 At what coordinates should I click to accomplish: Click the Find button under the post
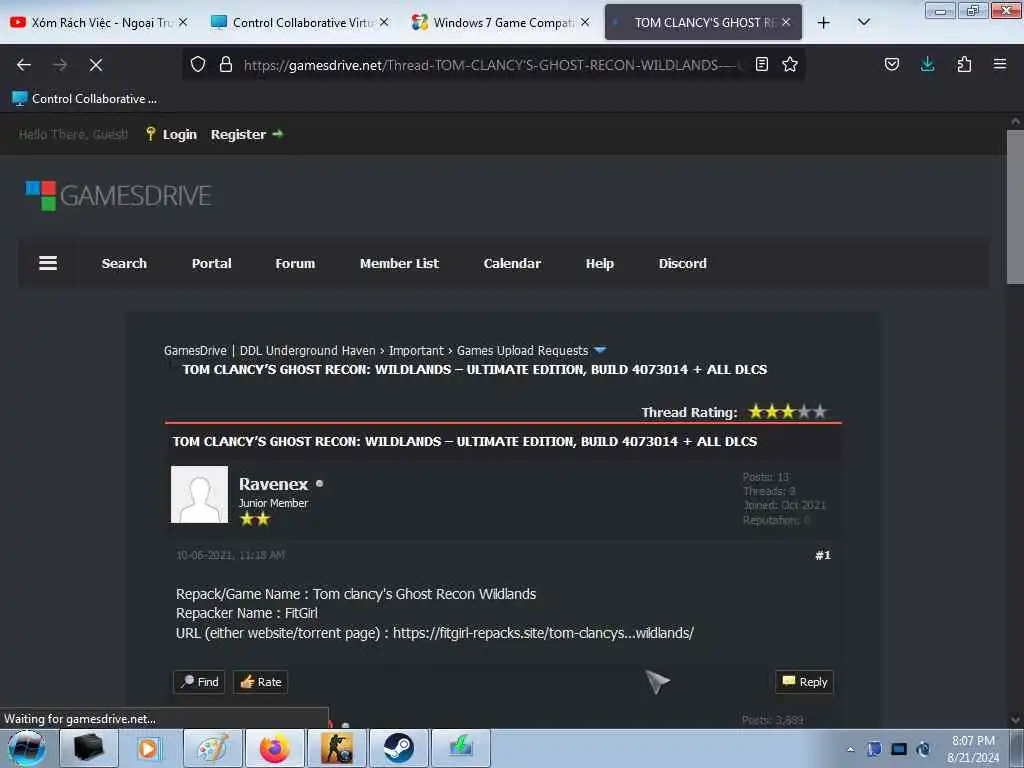(199, 682)
